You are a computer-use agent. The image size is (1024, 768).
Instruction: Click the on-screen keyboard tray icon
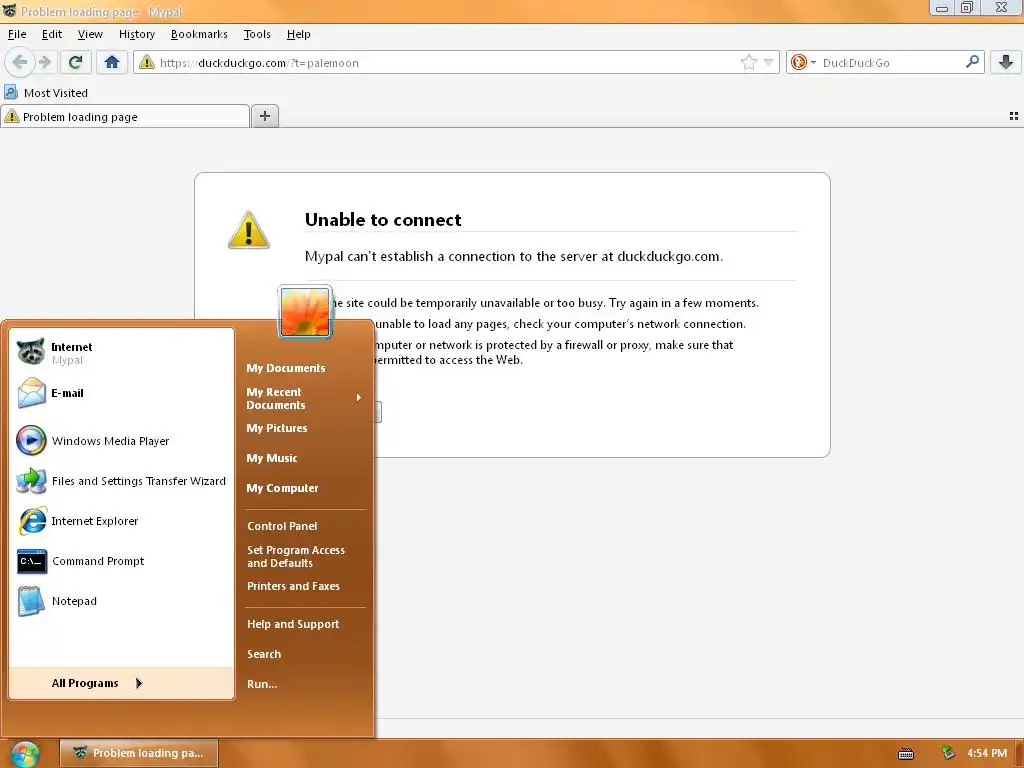pos(905,754)
